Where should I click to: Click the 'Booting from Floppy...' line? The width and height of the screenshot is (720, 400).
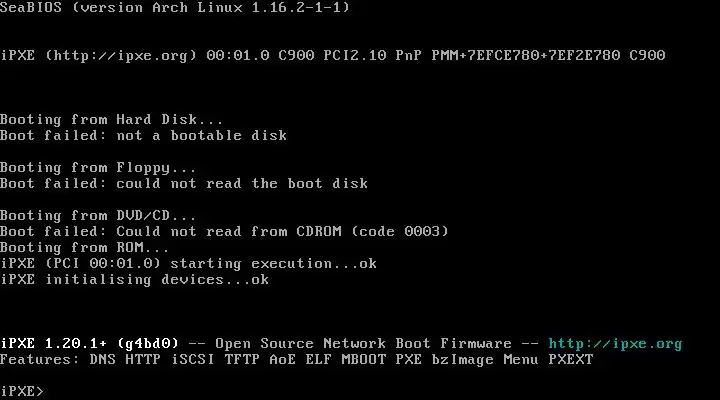[x=98, y=168]
